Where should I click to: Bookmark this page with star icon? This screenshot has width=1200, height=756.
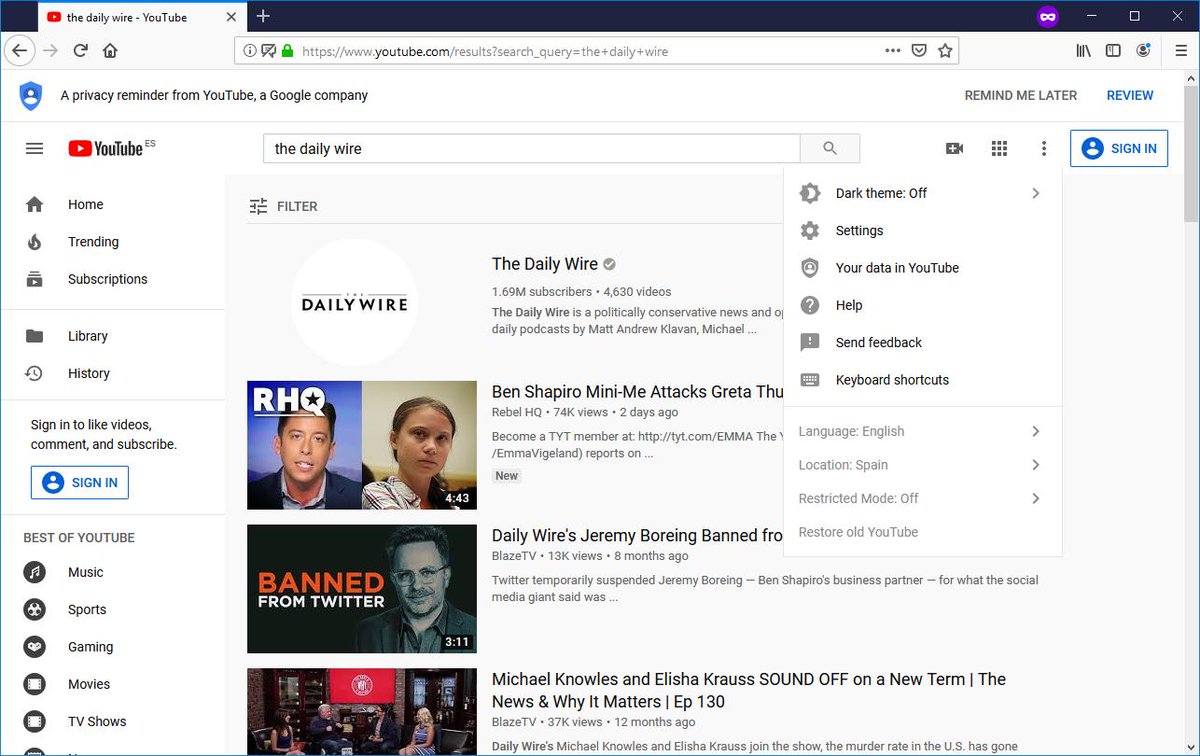click(x=944, y=51)
